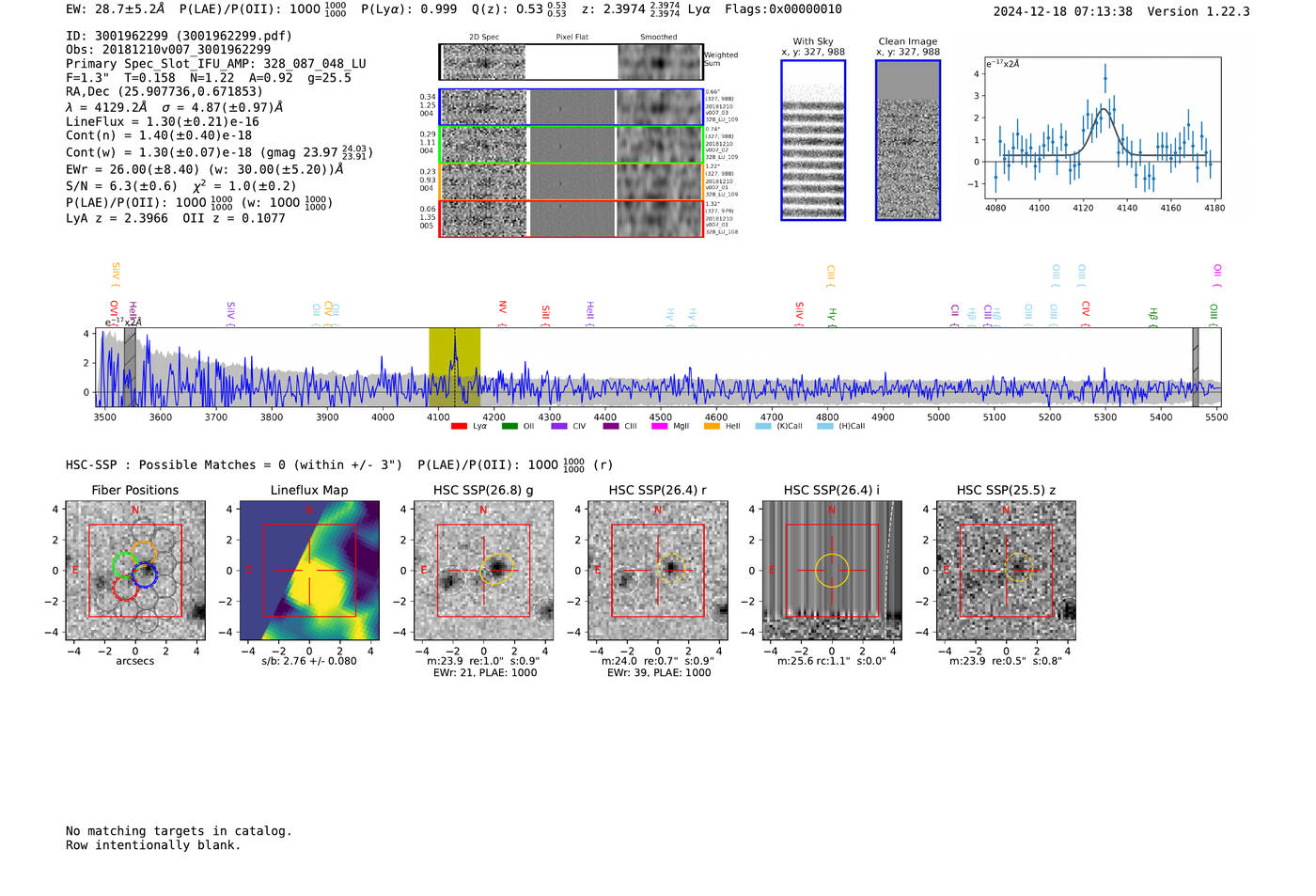Select the orange-outlined fiber spectrum row
Image resolution: width=1316 pixels, height=896 pixels.
click(571, 181)
